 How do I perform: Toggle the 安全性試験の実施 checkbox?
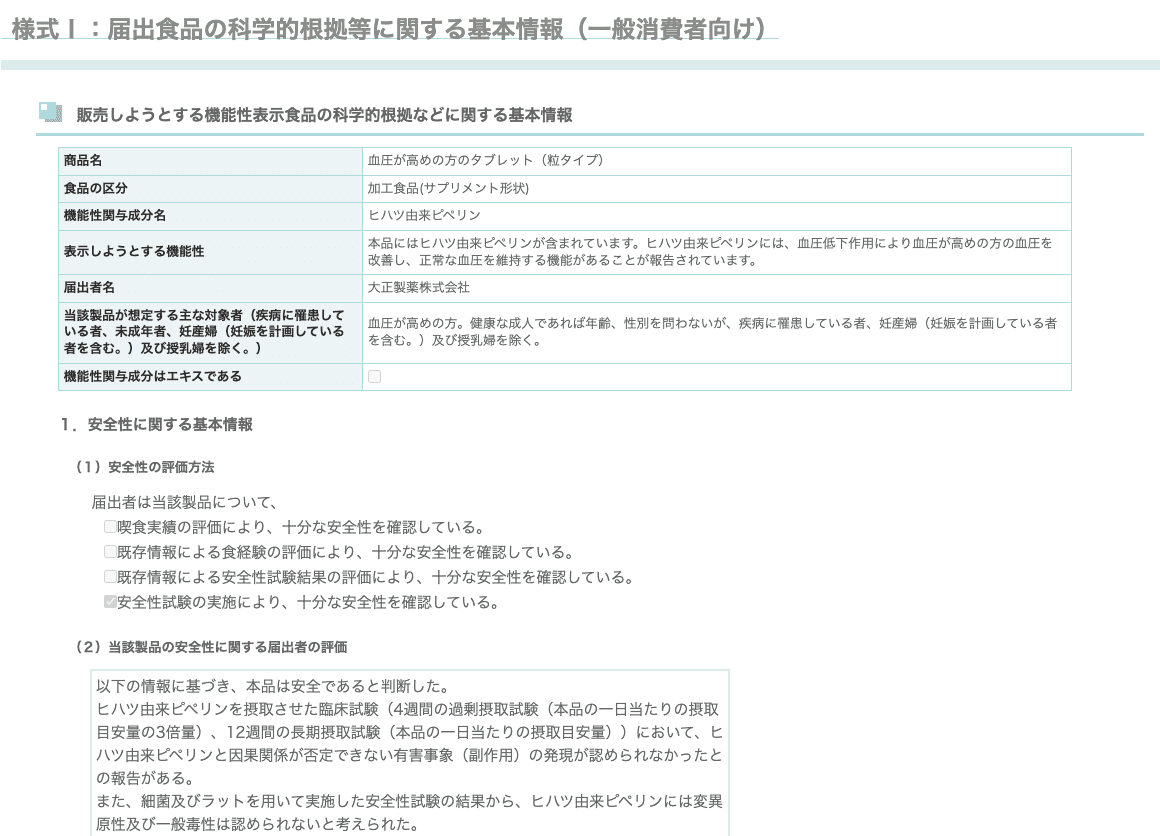[110, 602]
